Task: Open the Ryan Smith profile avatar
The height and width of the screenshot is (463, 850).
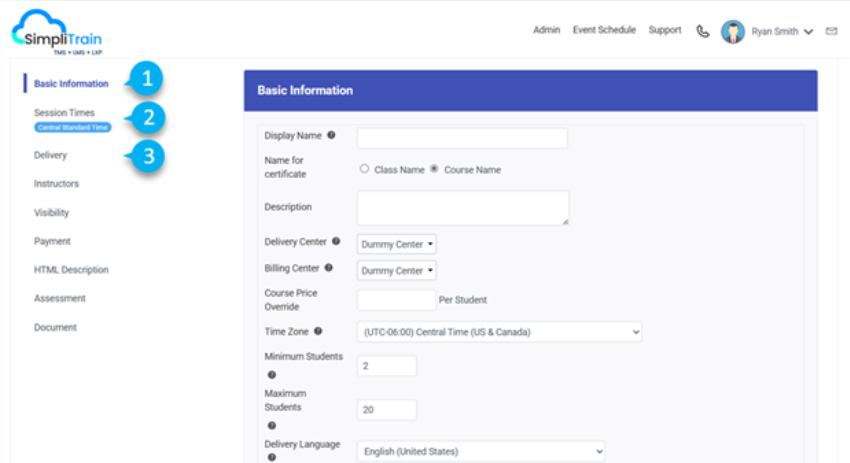Action: click(x=732, y=31)
